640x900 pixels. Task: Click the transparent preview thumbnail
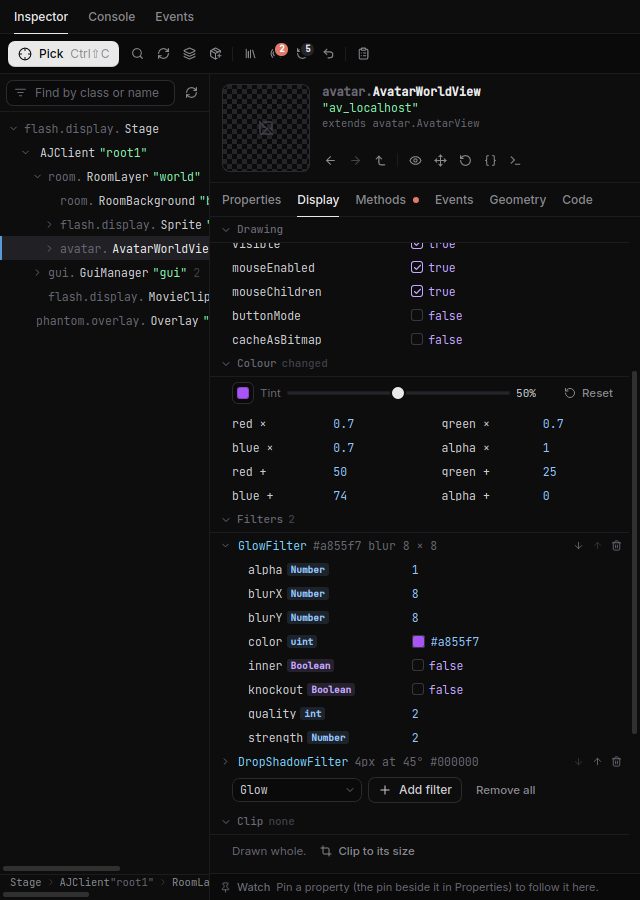[x=266, y=127]
